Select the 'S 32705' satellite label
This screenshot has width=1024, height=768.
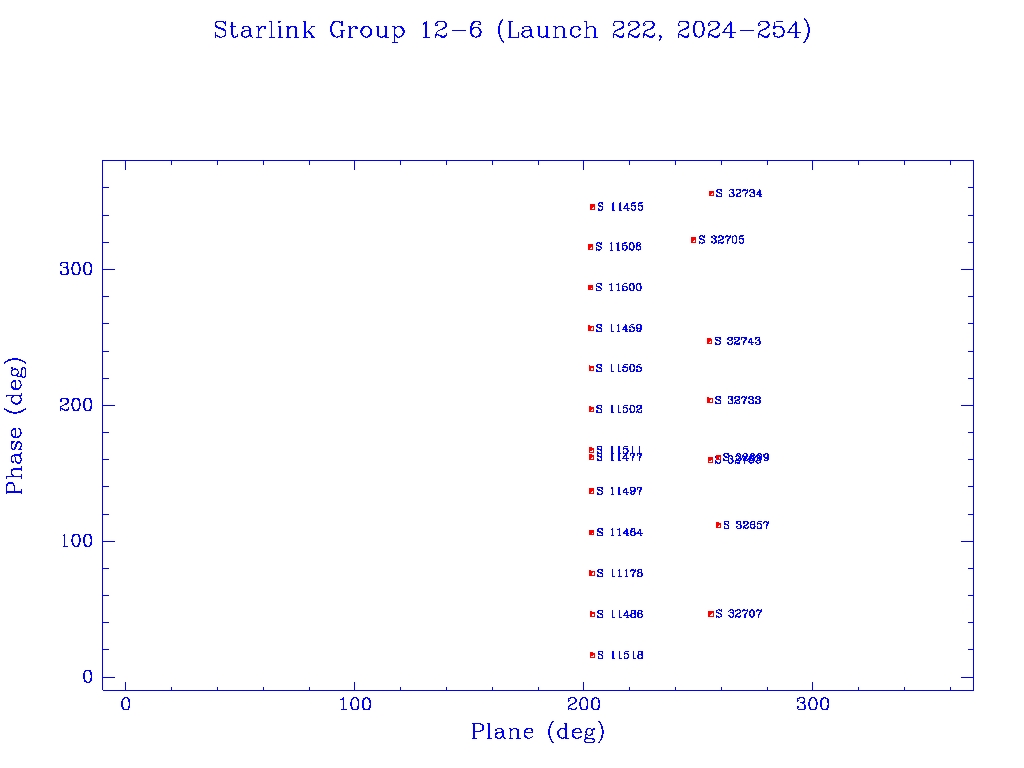(722, 240)
